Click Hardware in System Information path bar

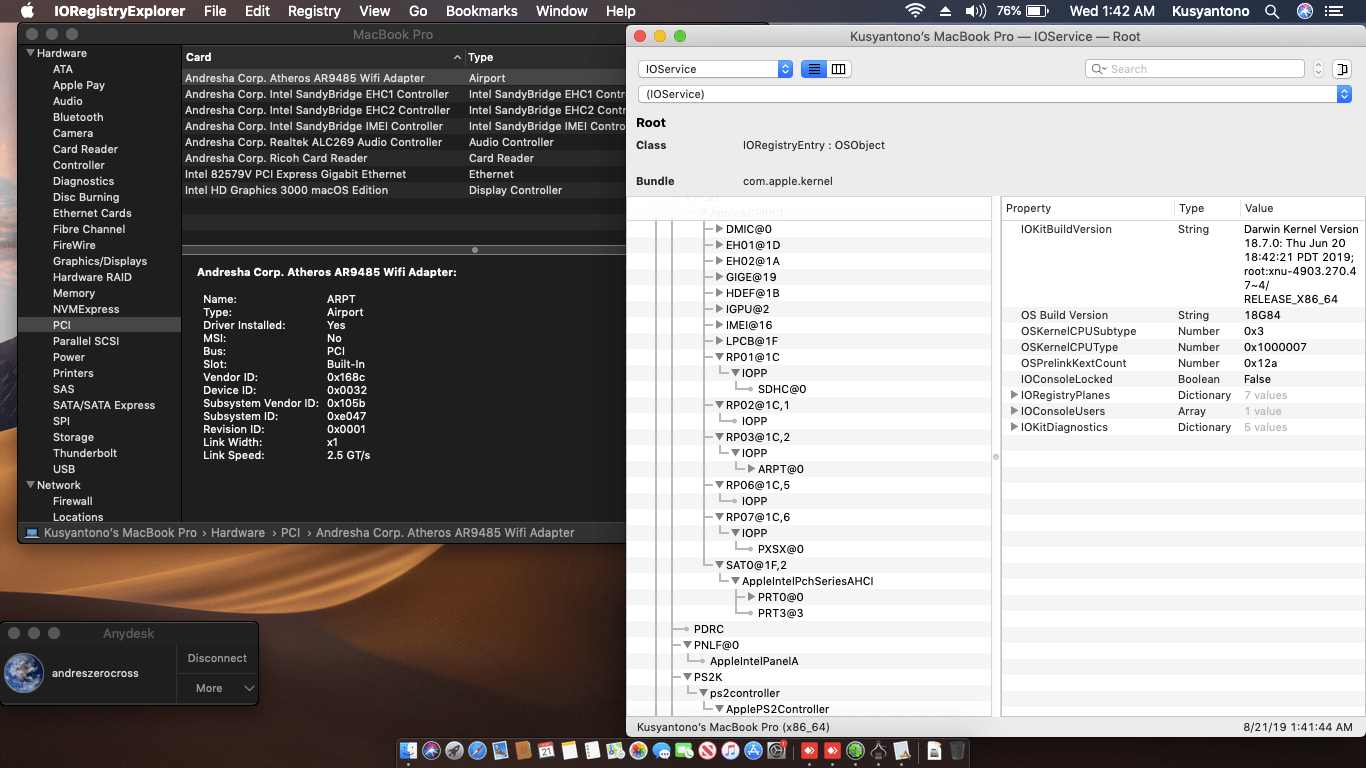[x=238, y=533]
